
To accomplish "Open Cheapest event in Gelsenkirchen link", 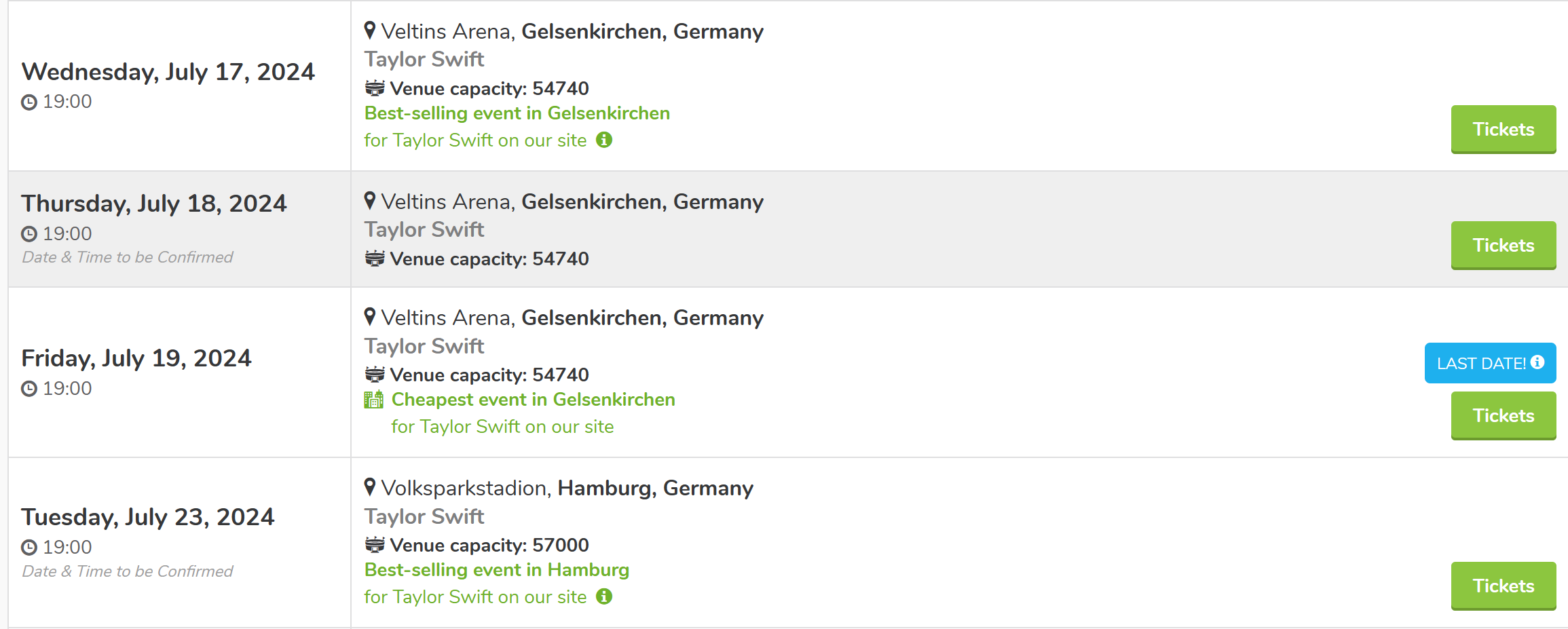I will (x=533, y=400).
